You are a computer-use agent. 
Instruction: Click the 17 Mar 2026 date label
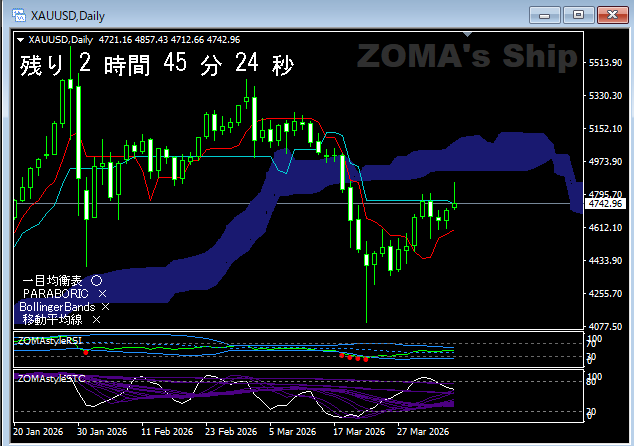[x=359, y=432]
